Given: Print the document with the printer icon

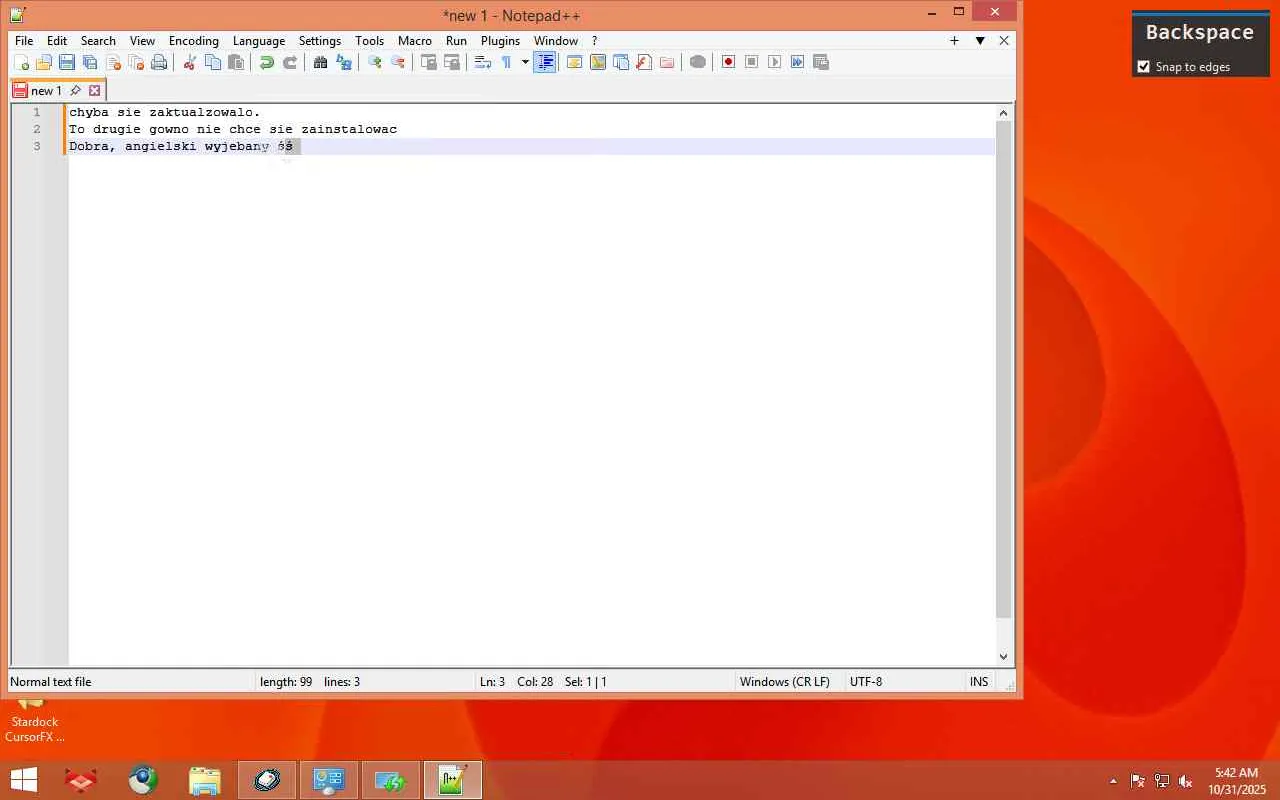Looking at the screenshot, I should 159,62.
